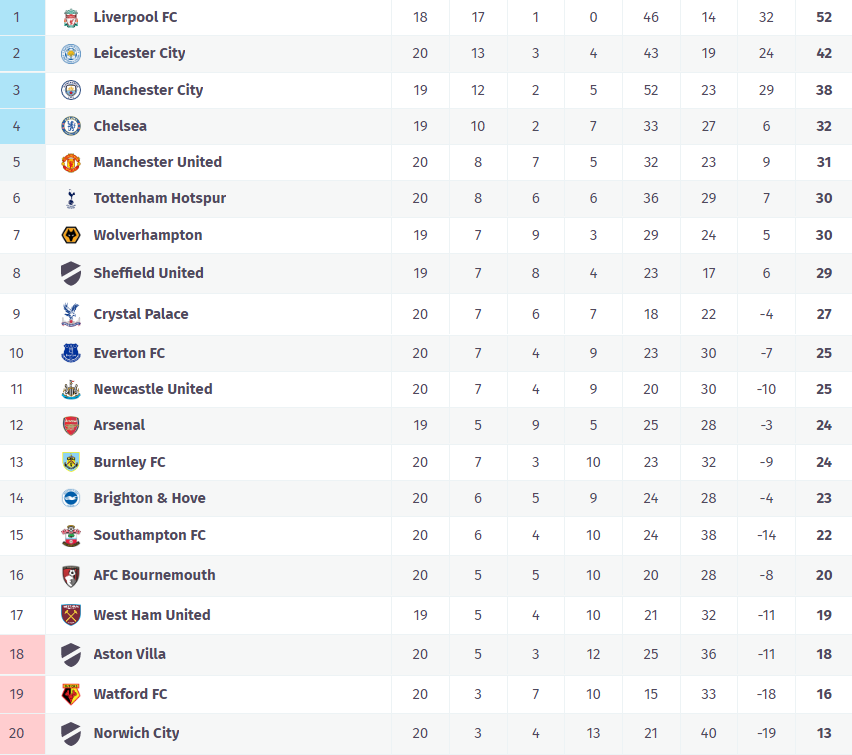This screenshot has width=852, height=755.
Task: Click the Chelsea club crest
Action: click(x=70, y=126)
